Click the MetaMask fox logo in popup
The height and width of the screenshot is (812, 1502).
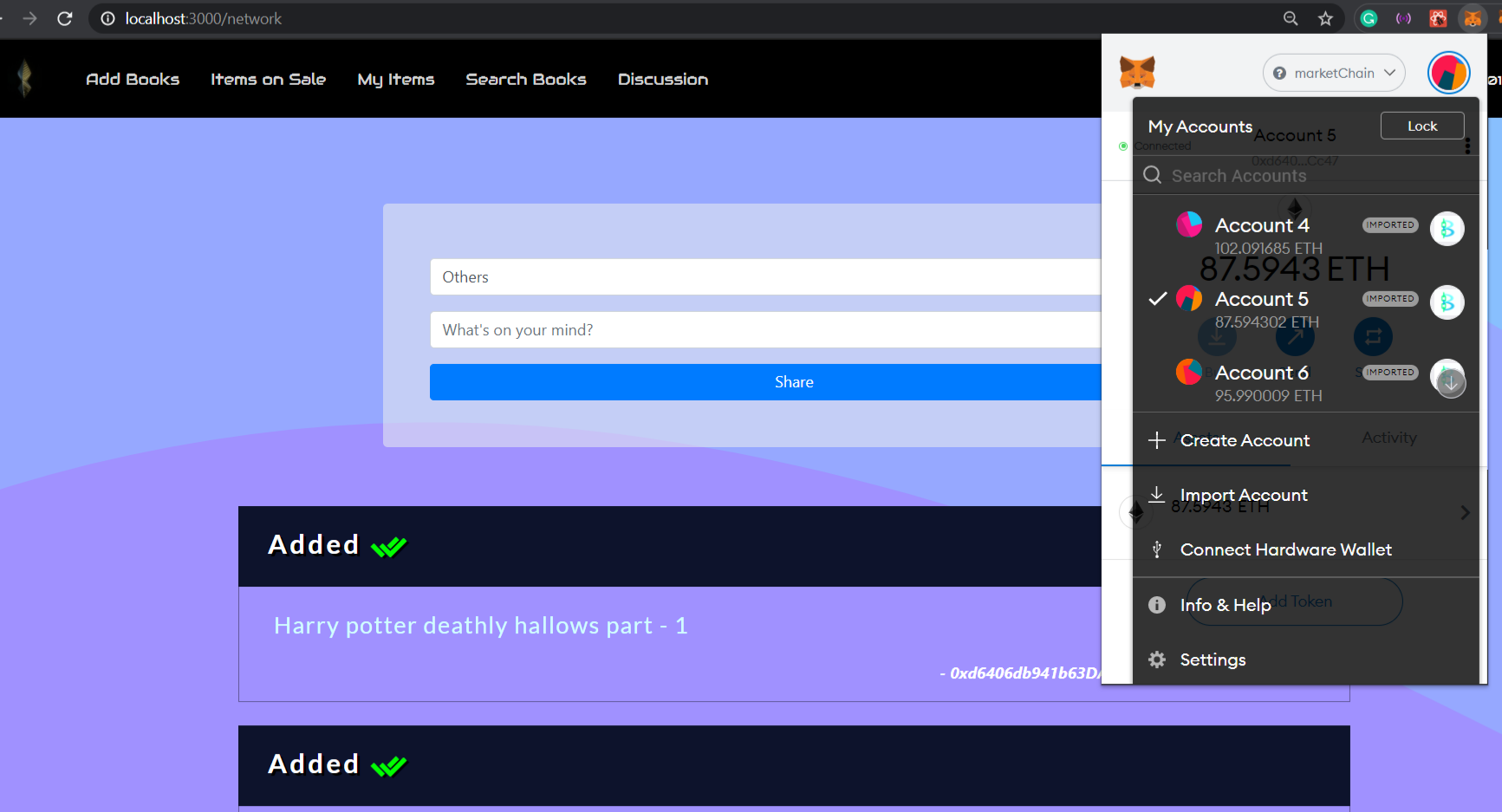(1137, 73)
